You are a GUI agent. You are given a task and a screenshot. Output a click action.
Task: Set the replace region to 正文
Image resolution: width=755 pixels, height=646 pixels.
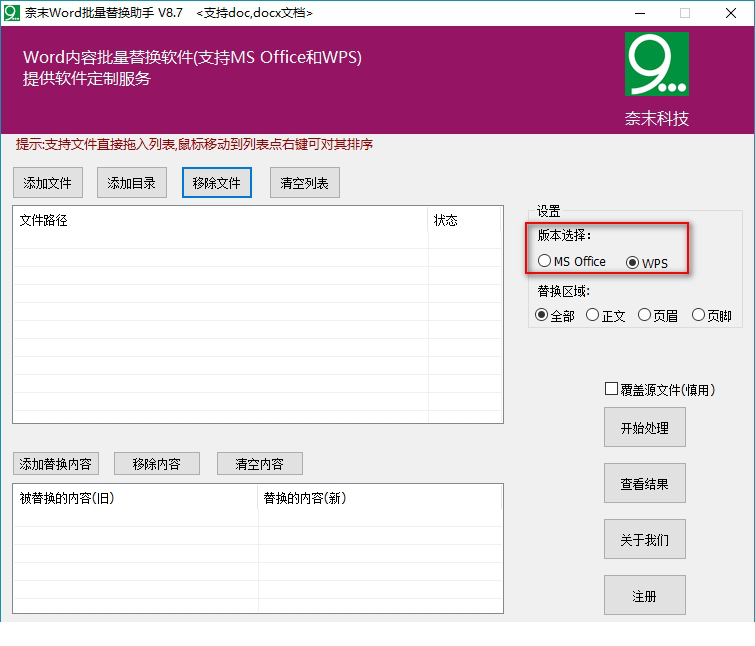593,315
